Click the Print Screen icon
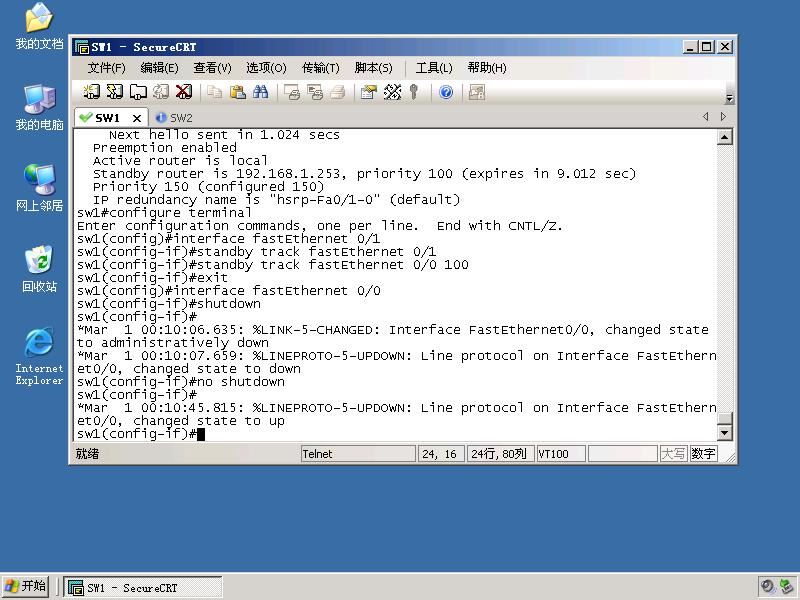 (292, 92)
